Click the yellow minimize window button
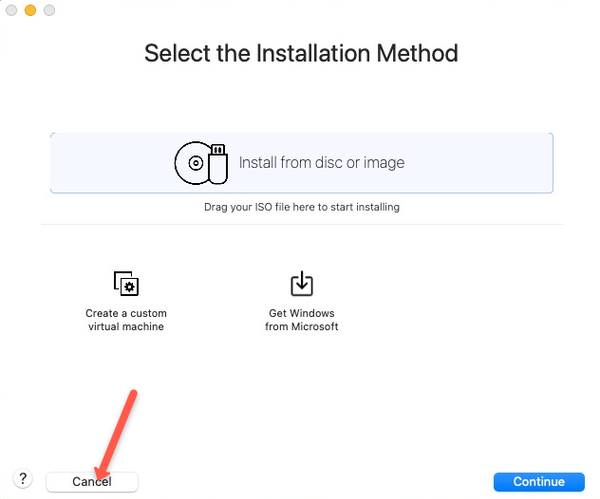This screenshot has height=499, width=600. 30,10
